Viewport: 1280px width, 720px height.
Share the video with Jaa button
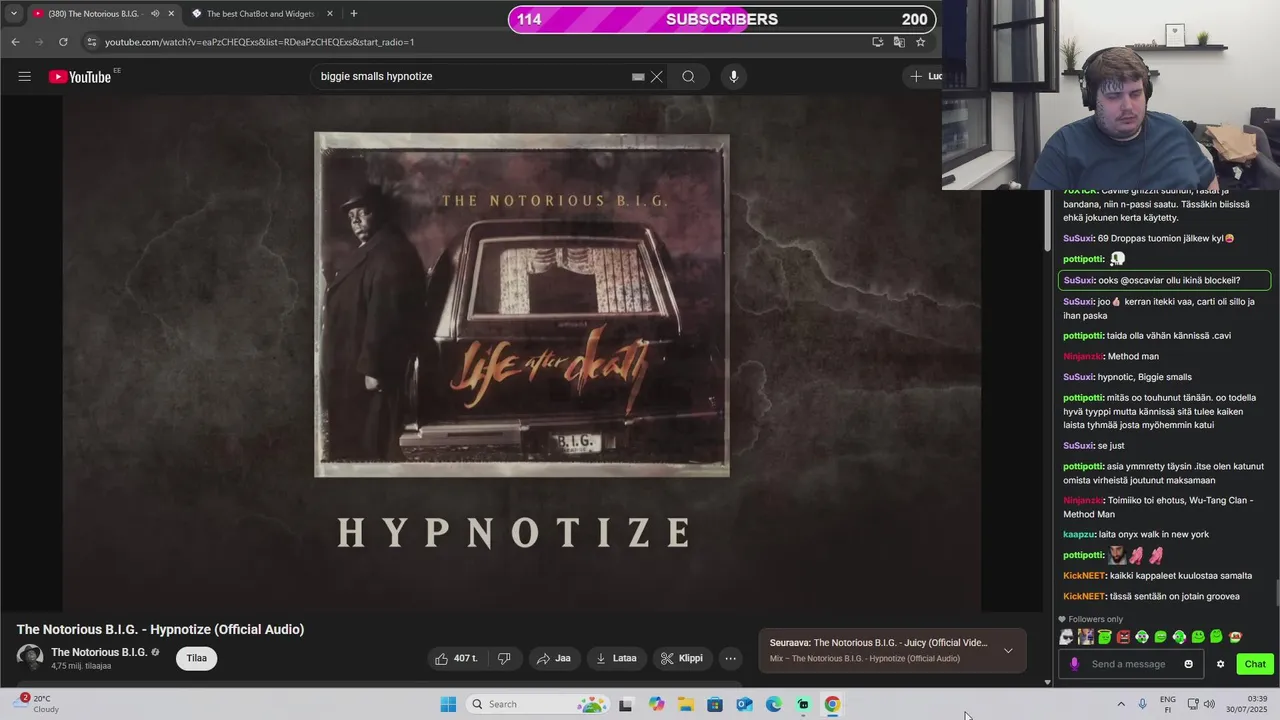tap(554, 658)
